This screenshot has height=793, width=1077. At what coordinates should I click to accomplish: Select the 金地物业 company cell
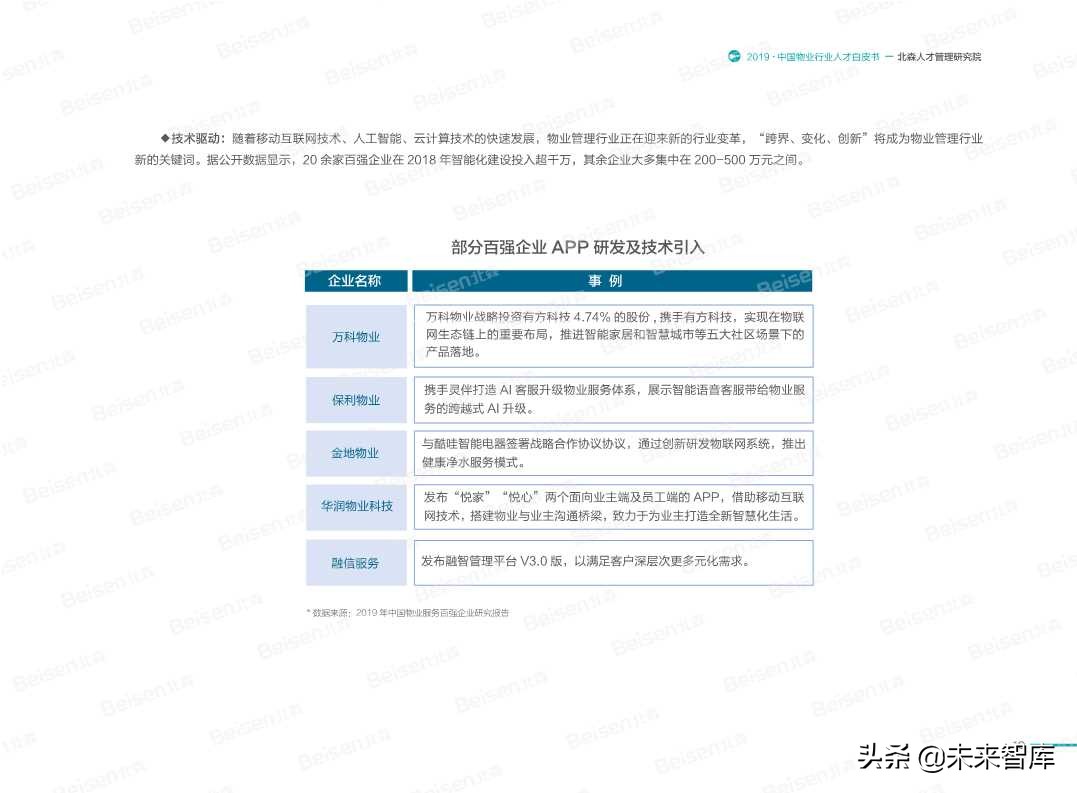point(355,453)
